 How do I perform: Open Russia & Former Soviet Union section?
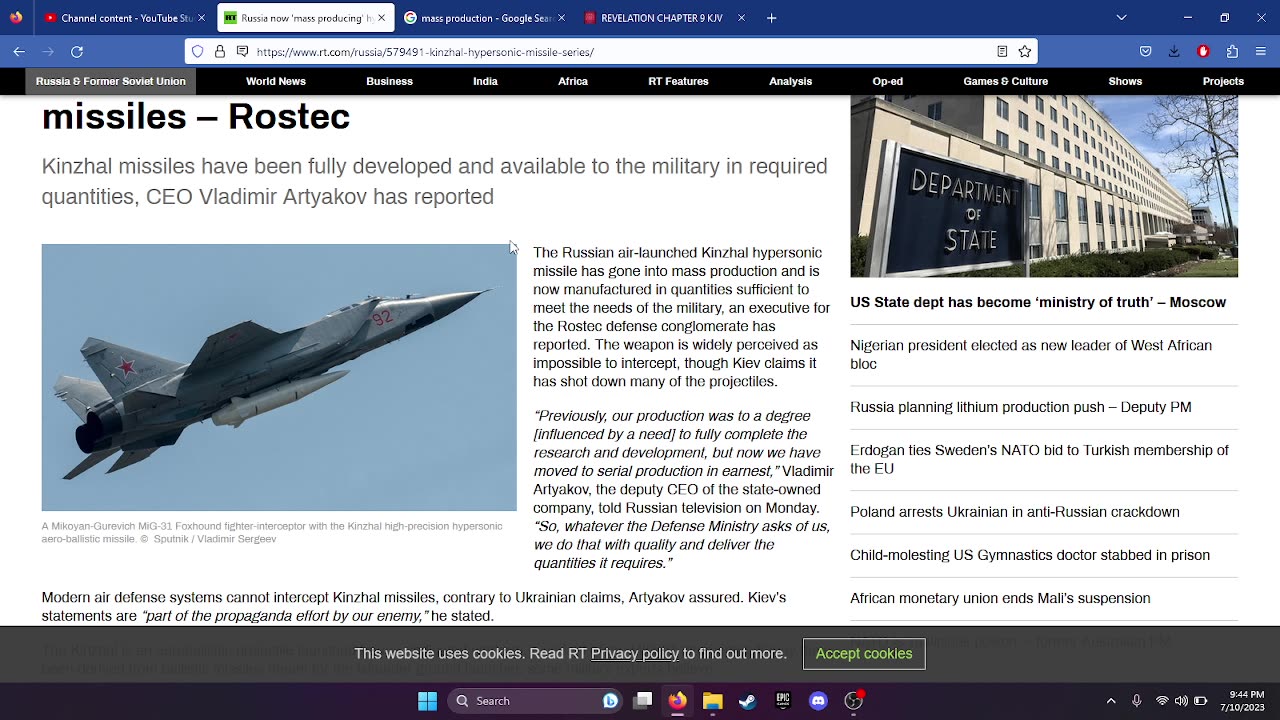click(111, 81)
